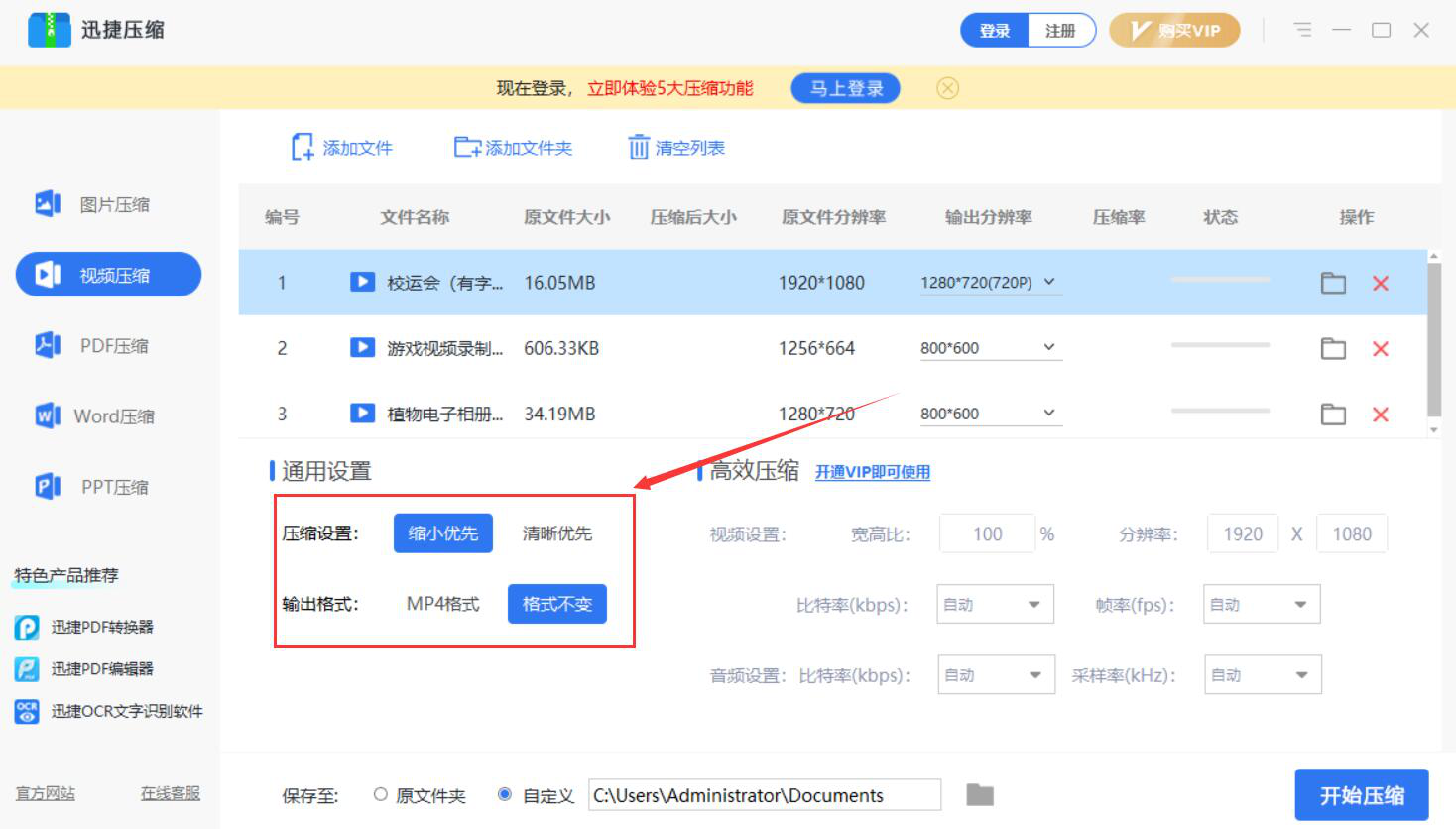Image resolution: width=1456 pixels, height=829 pixels.
Task: Click scrollbar down arrow of file list
Action: point(1433,430)
